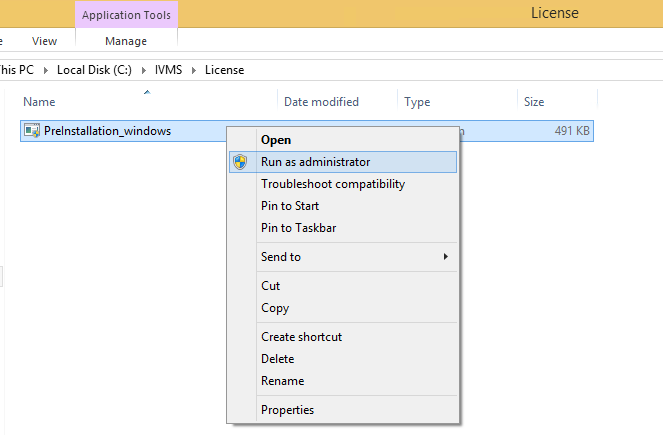Choose Rename from the context menu

[343, 381]
